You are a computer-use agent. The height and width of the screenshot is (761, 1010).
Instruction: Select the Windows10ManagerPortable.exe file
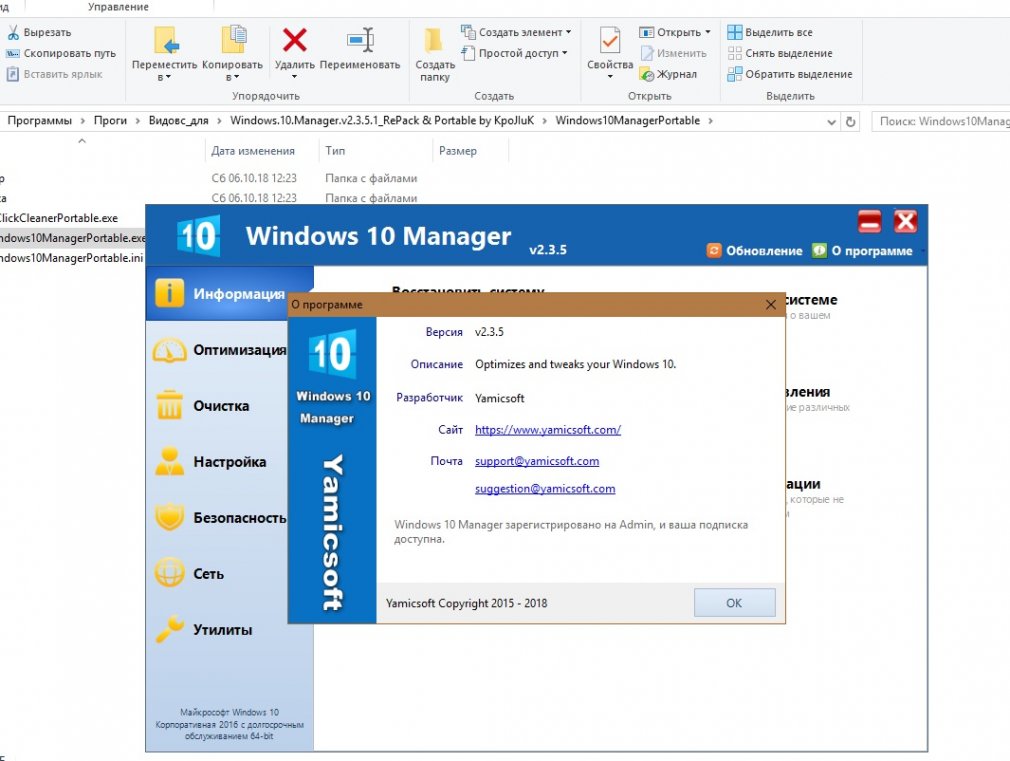(x=72, y=238)
